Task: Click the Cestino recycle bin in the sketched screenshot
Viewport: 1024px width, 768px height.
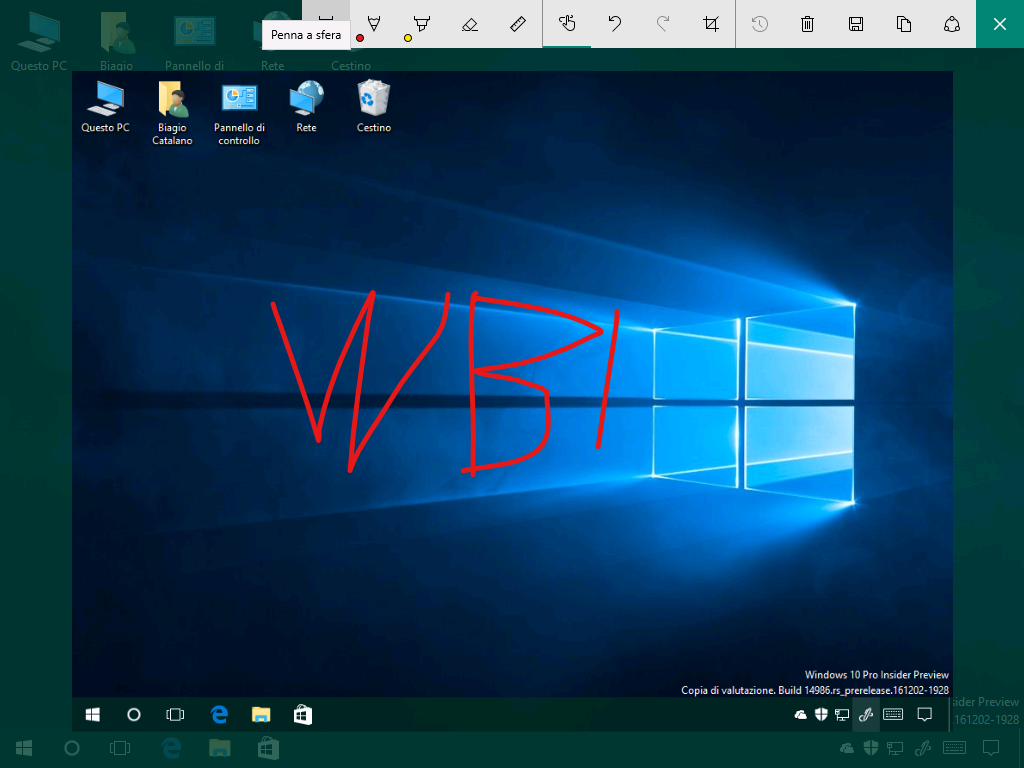Action: click(374, 106)
